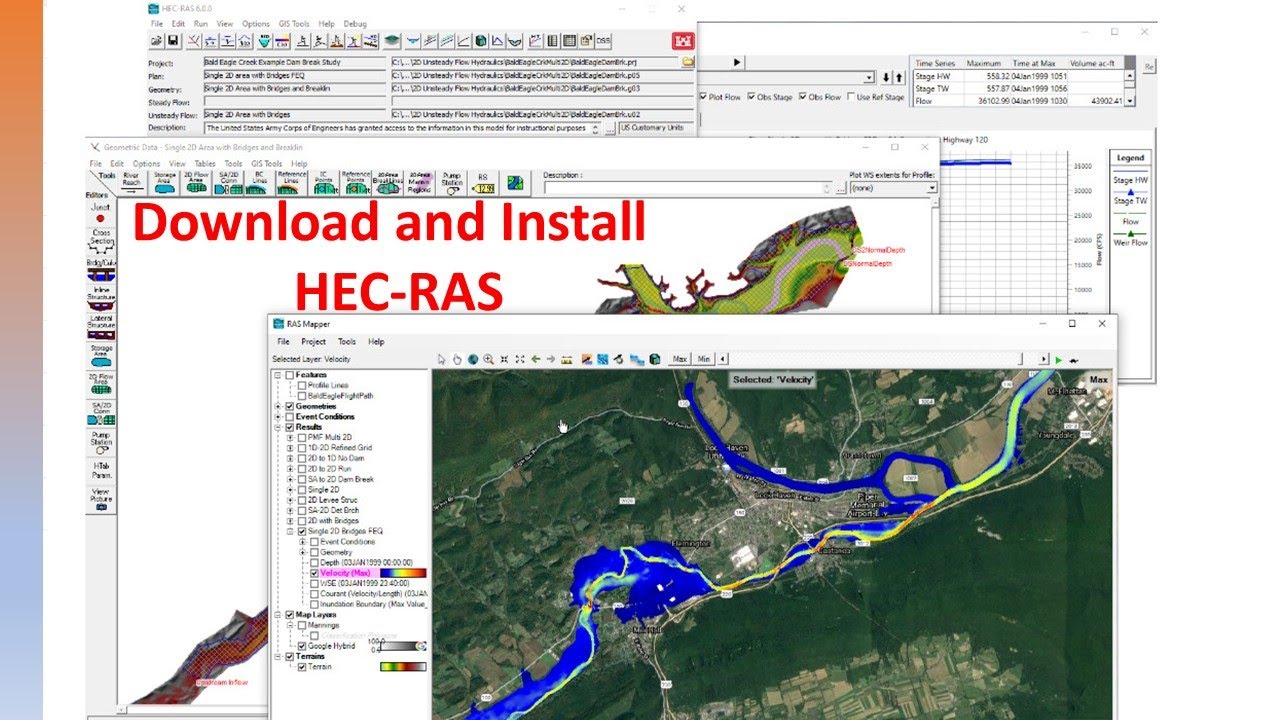This screenshot has height=720, width=1280.
Task: Click the Plan name field in HEC-RAS
Action: tap(295, 75)
